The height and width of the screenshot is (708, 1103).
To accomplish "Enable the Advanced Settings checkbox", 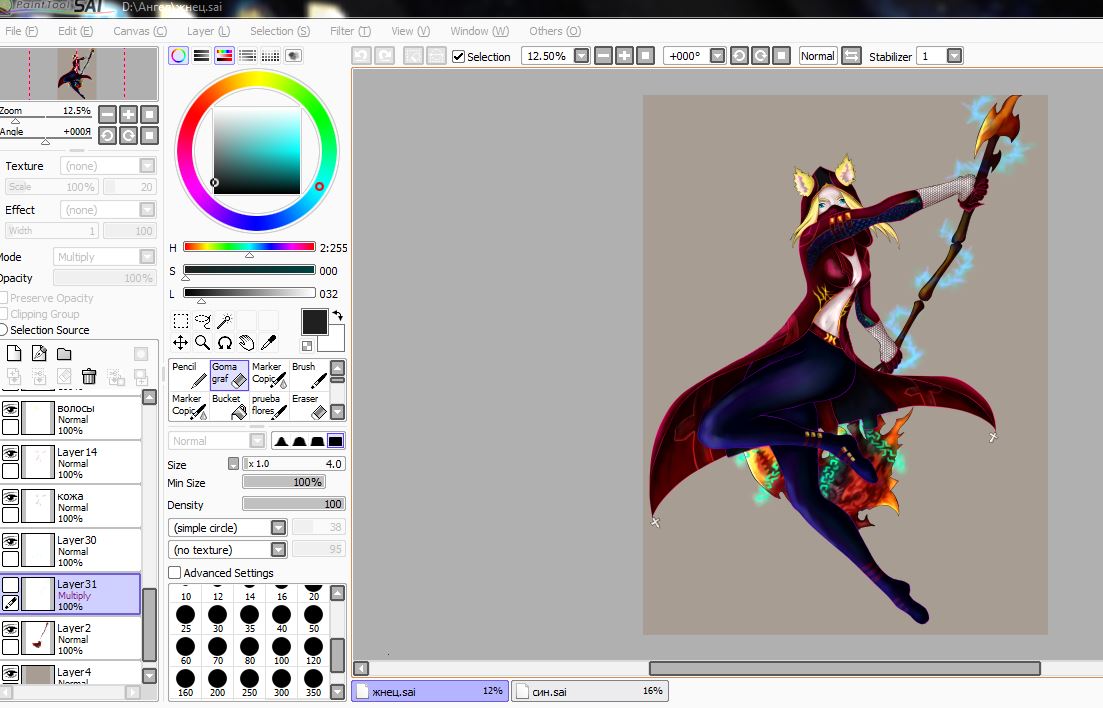I will (x=174, y=573).
